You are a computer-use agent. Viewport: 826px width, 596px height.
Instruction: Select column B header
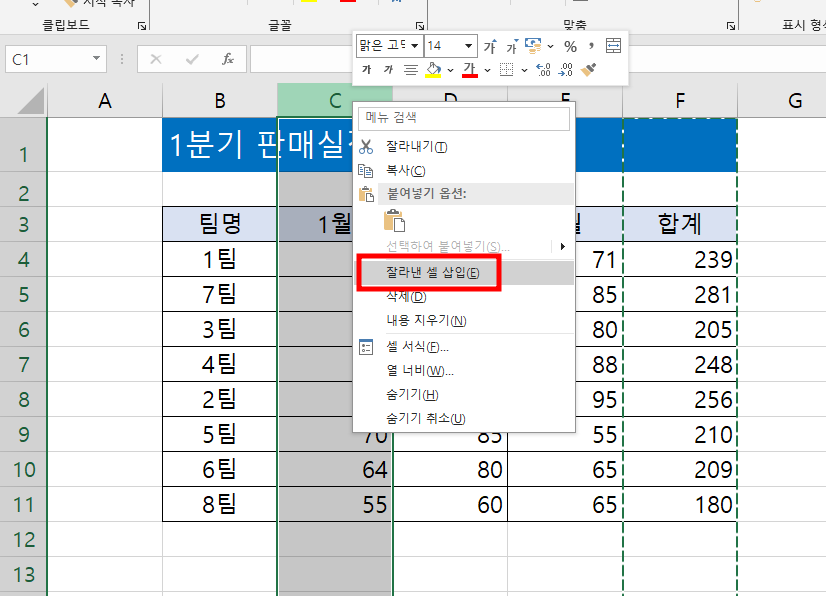click(x=220, y=101)
